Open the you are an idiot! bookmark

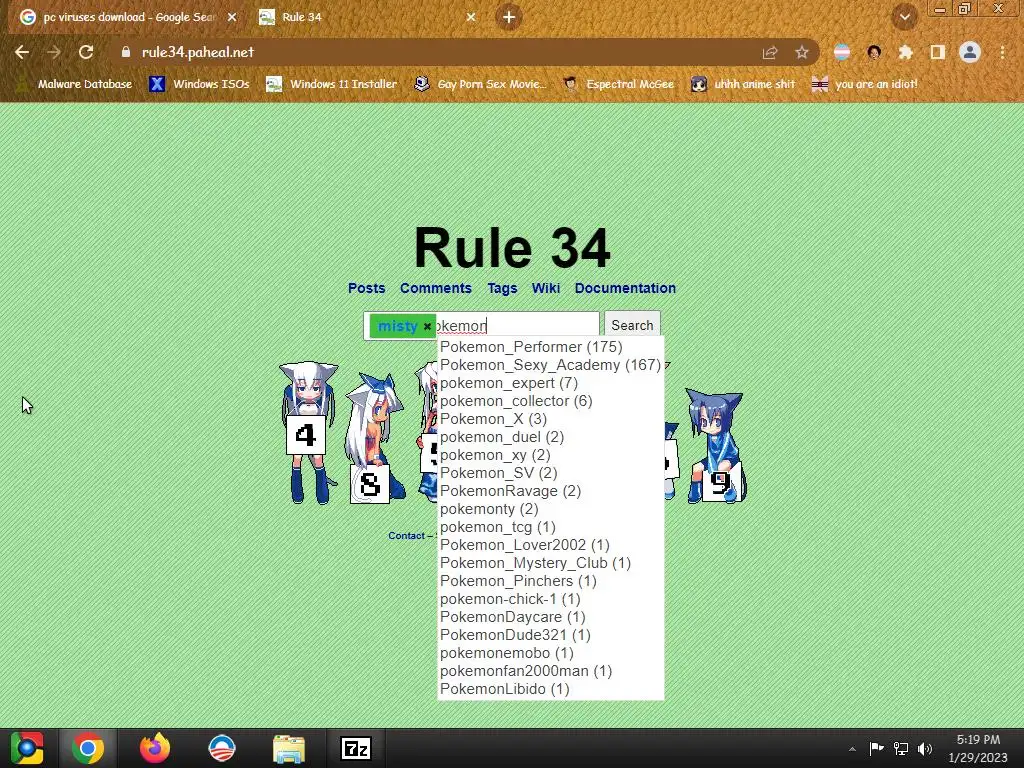[865, 84]
